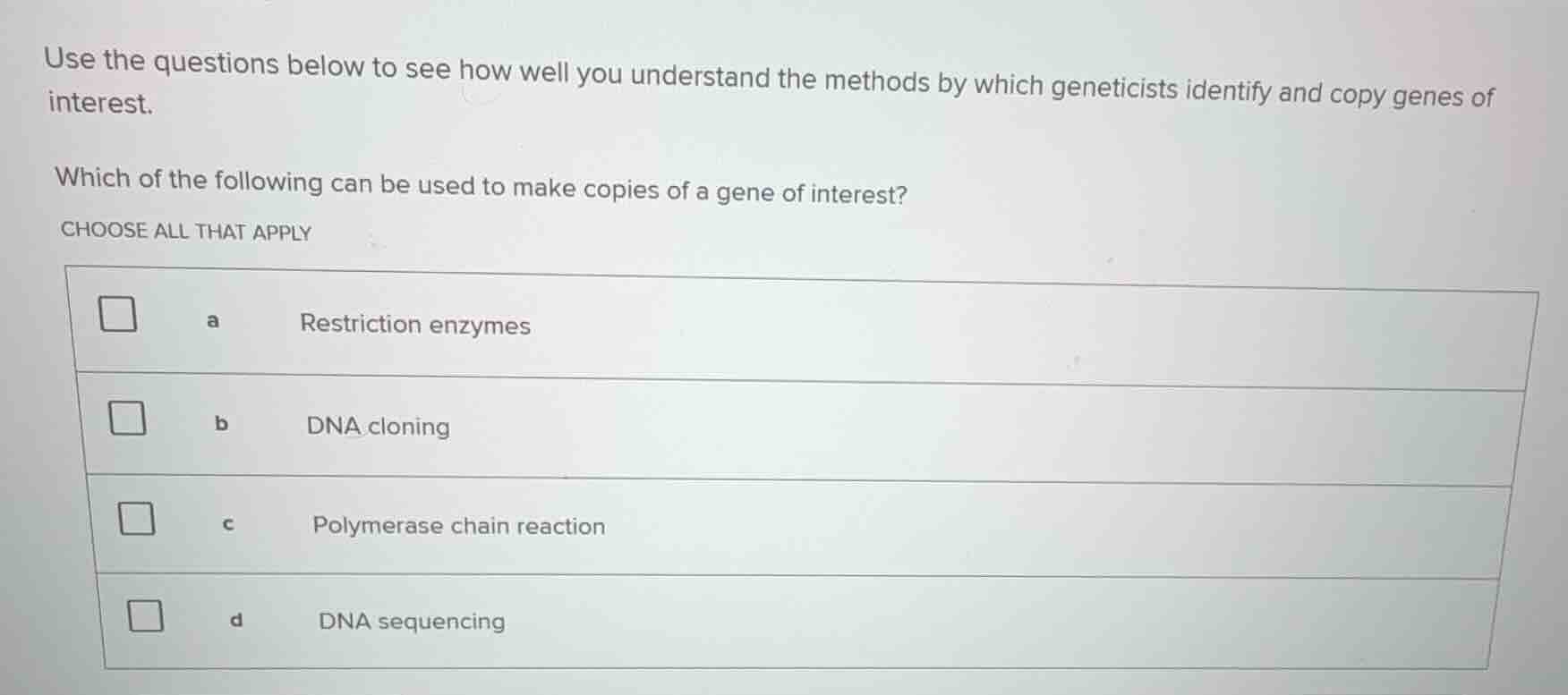Image resolution: width=1568 pixels, height=695 pixels.
Task: Click the letter label a
Action: tap(211, 320)
